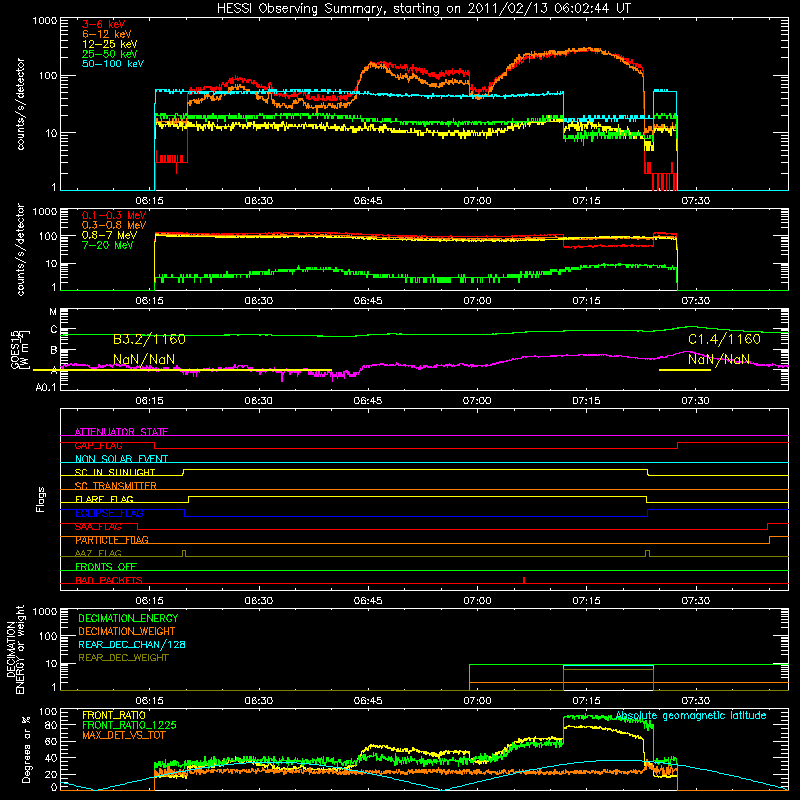Click 06:45 tick under Flags panel

click(368, 601)
